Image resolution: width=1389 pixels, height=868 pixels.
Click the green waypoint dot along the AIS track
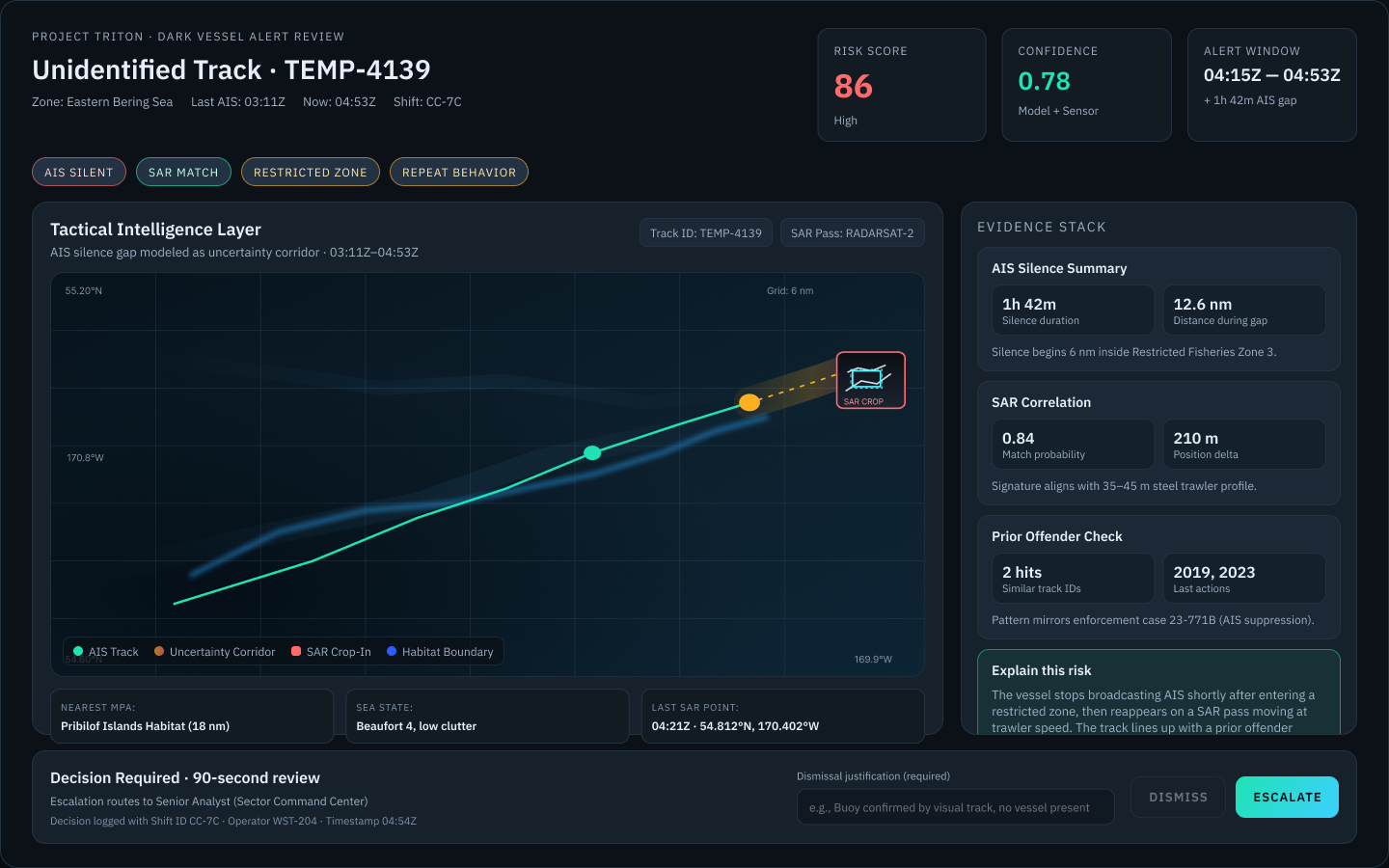592,452
